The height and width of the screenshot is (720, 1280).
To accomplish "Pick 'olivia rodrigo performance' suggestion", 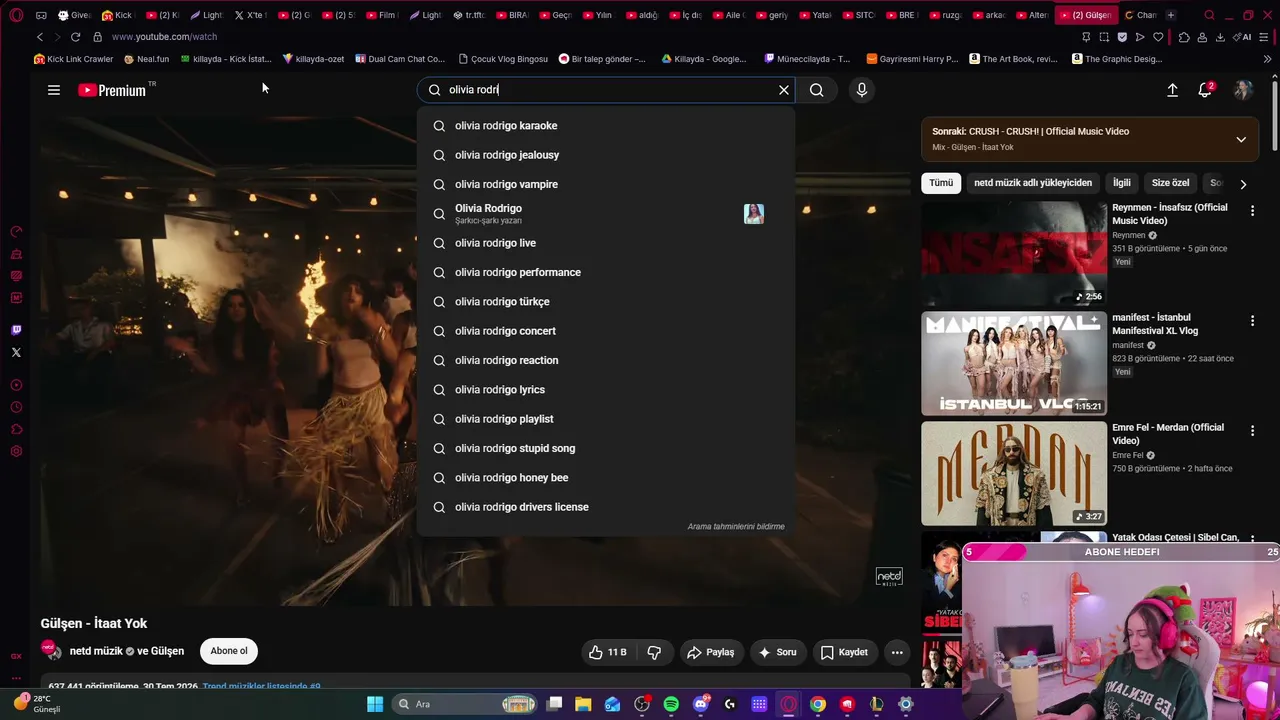I will [x=606, y=272].
